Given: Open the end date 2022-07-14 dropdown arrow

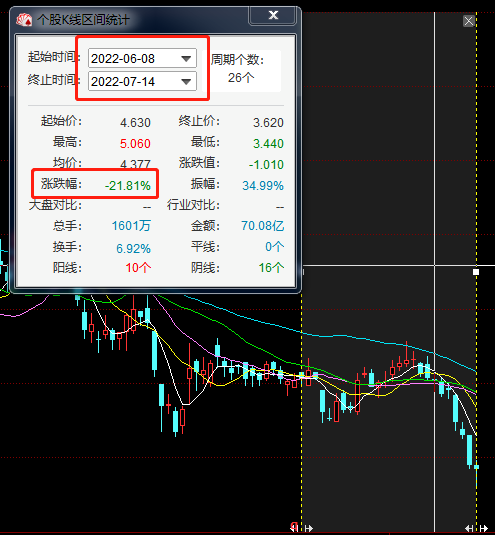Looking at the screenshot, I should click(x=186, y=82).
